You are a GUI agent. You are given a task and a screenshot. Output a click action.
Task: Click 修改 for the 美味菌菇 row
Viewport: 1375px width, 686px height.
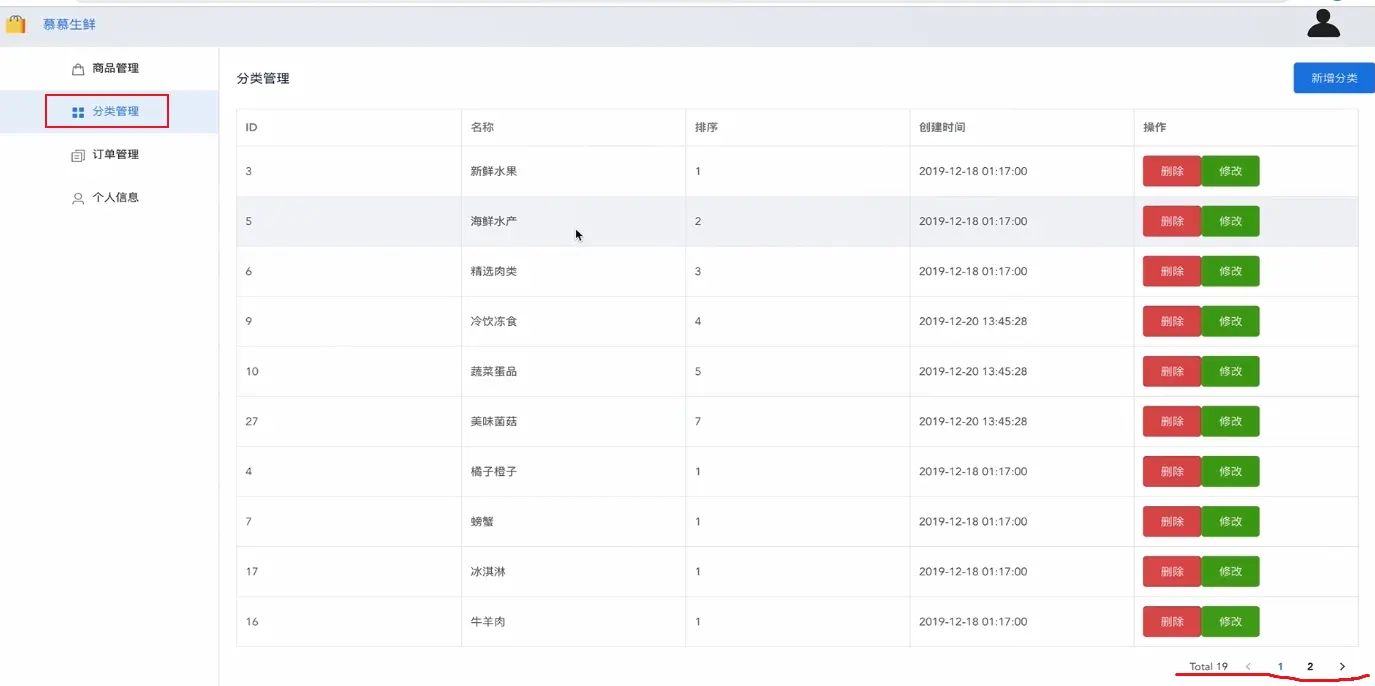(x=1230, y=421)
